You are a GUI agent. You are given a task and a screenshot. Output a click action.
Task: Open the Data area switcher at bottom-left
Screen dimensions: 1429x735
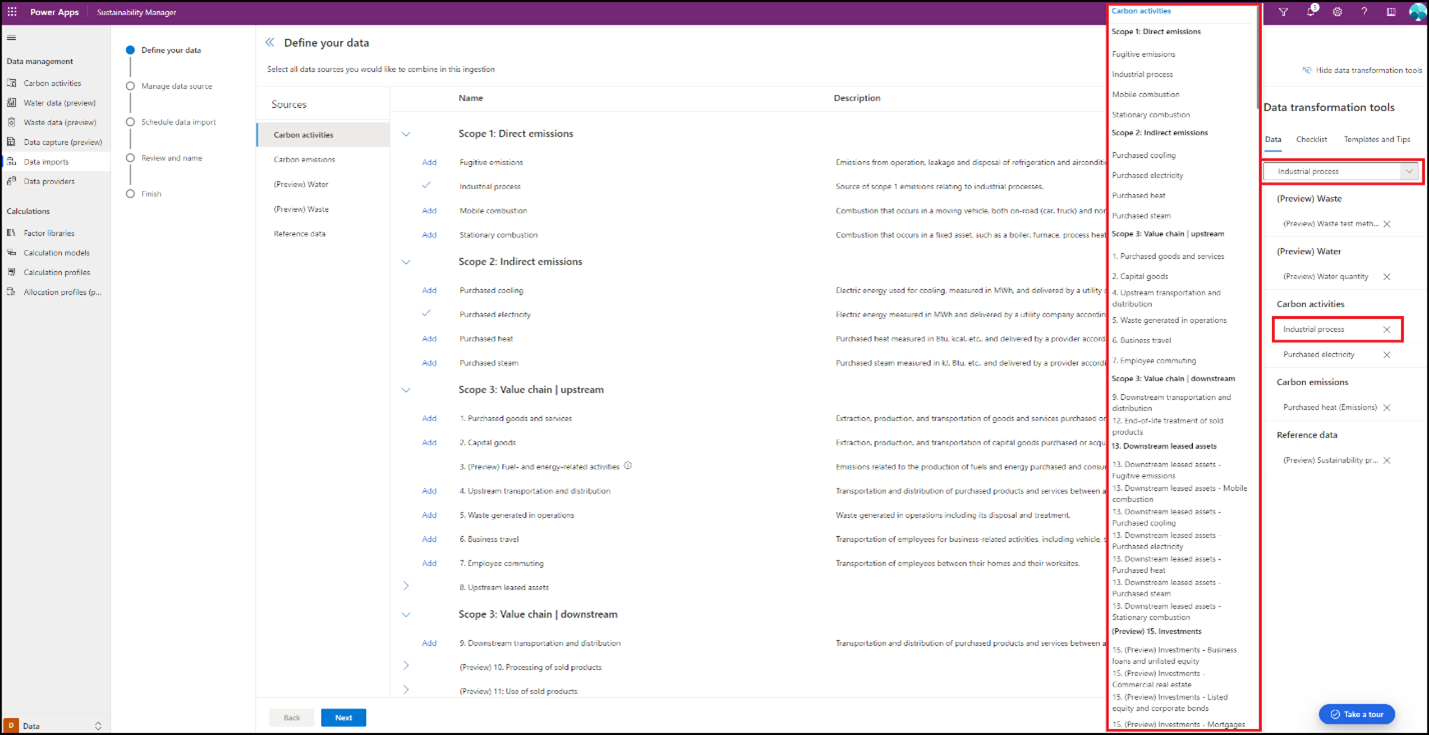click(55, 725)
